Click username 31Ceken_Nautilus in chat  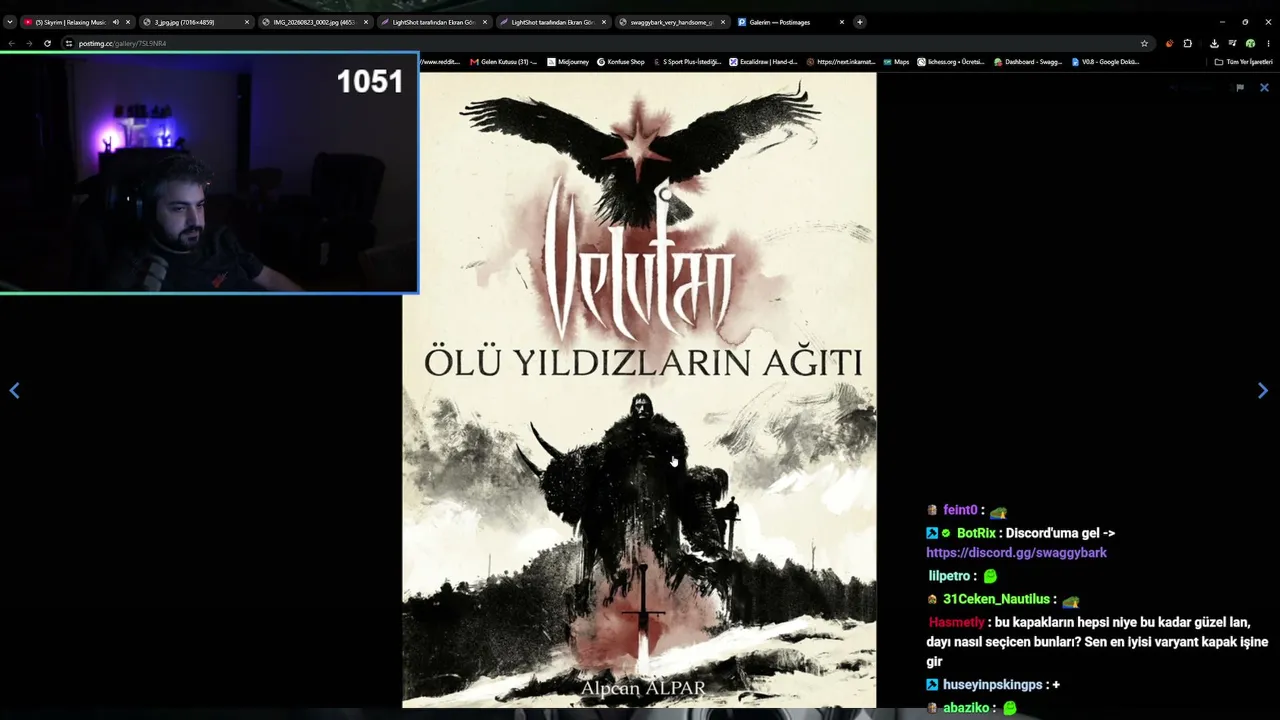[x=996, y=599]
